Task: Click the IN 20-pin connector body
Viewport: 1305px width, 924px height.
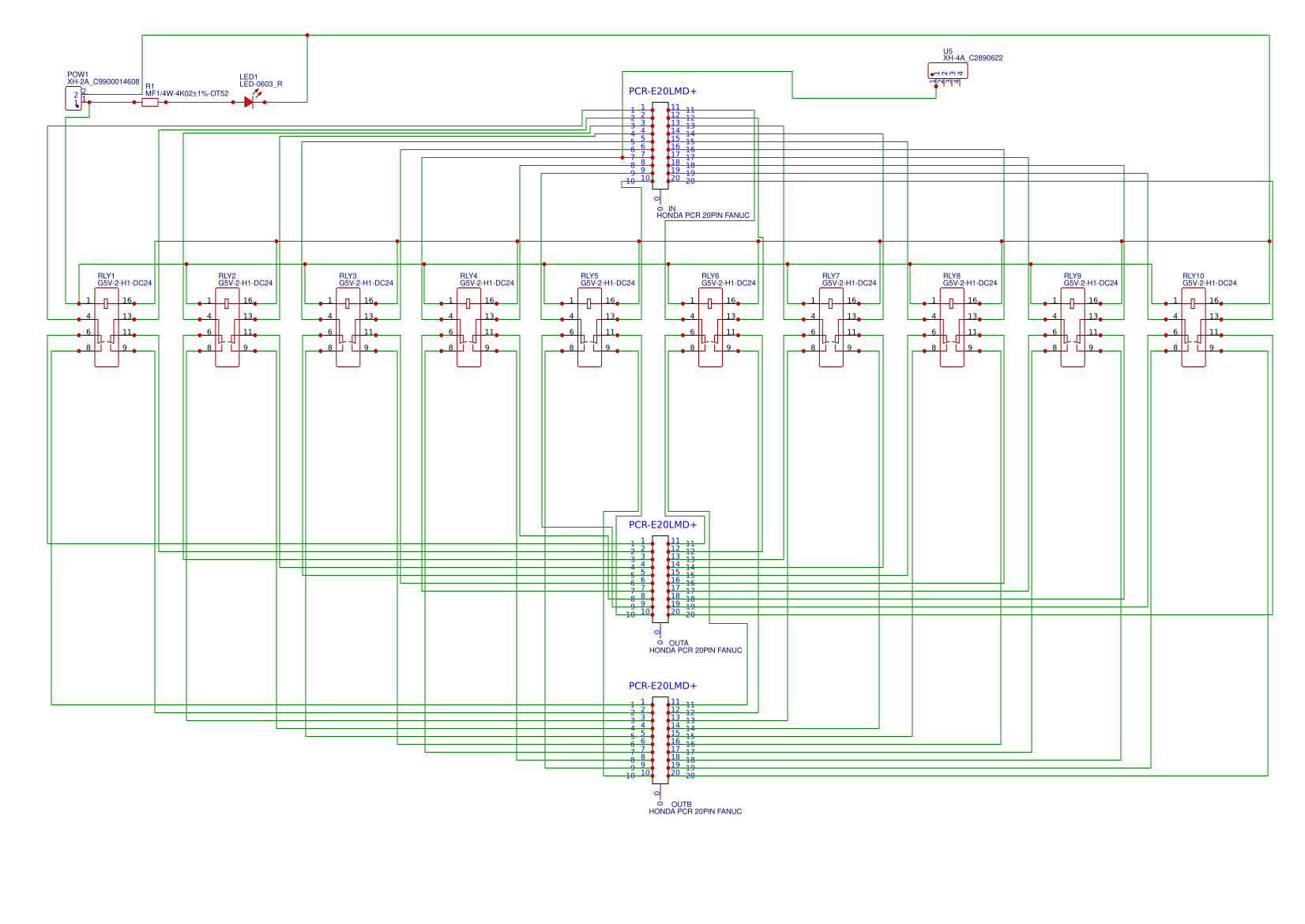Action: pos(660,145)
